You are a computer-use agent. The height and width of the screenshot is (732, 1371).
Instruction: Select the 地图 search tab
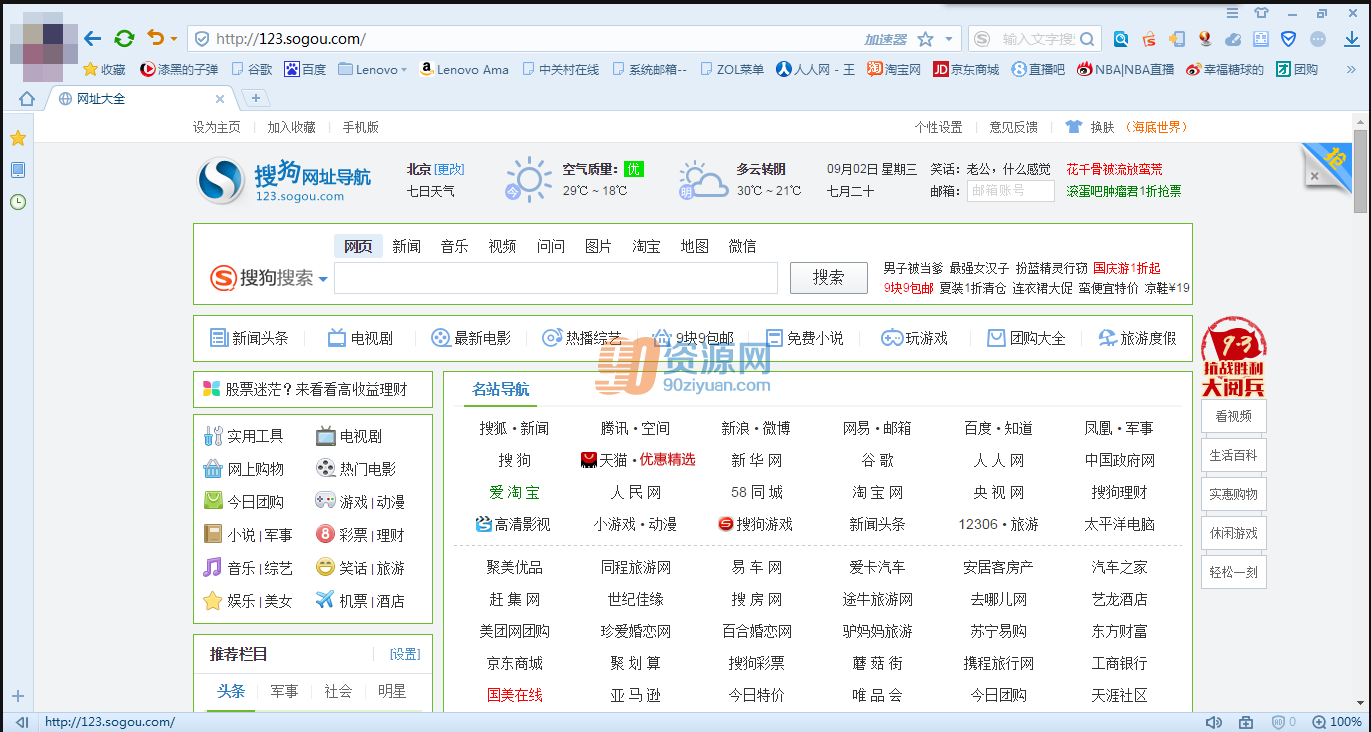pyautogui.click(x=694, y=246)
